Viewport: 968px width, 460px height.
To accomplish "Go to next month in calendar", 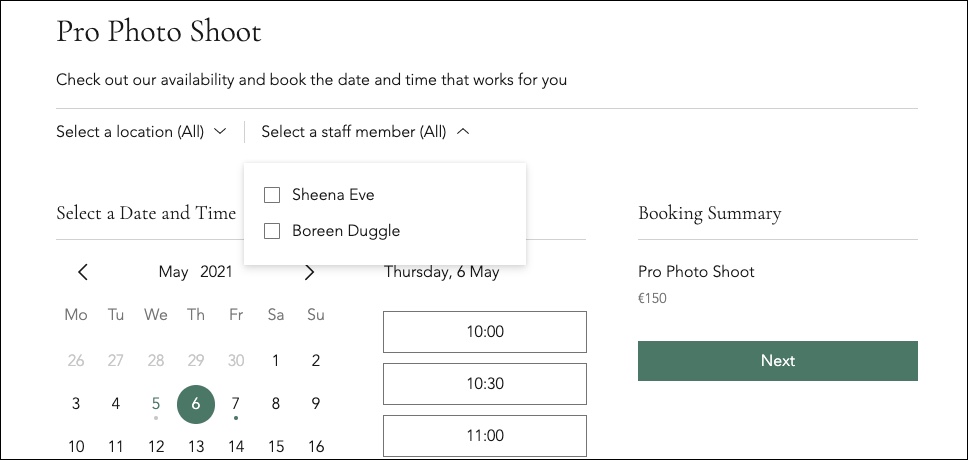I will tap(310, 272).
